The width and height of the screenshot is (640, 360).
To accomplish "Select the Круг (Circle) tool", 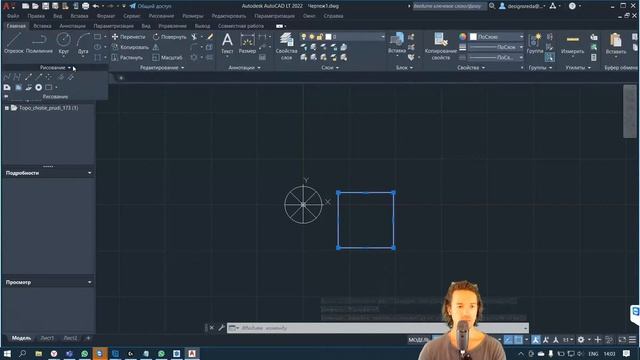I will [63, 43].
